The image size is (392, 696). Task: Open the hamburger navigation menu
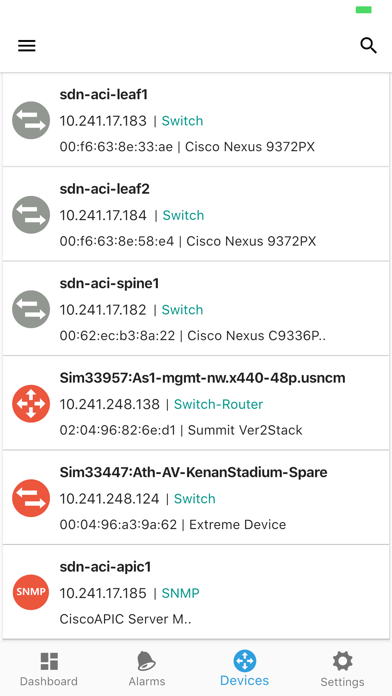point(27,45)
